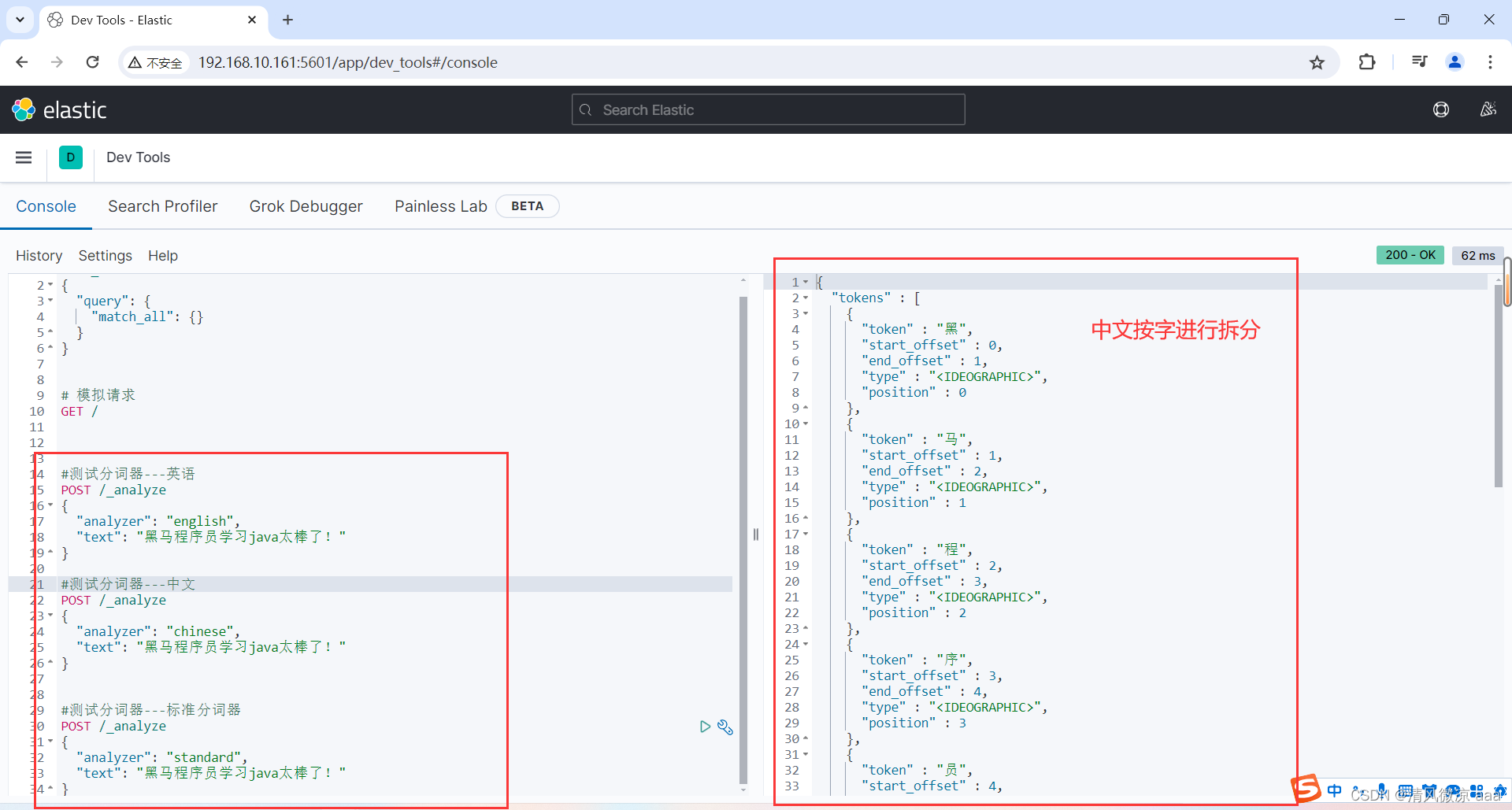Click the Dev Tools breadcrumb
The height and width of the screenshot is (810, 1512).
click(x=138, y=157)
